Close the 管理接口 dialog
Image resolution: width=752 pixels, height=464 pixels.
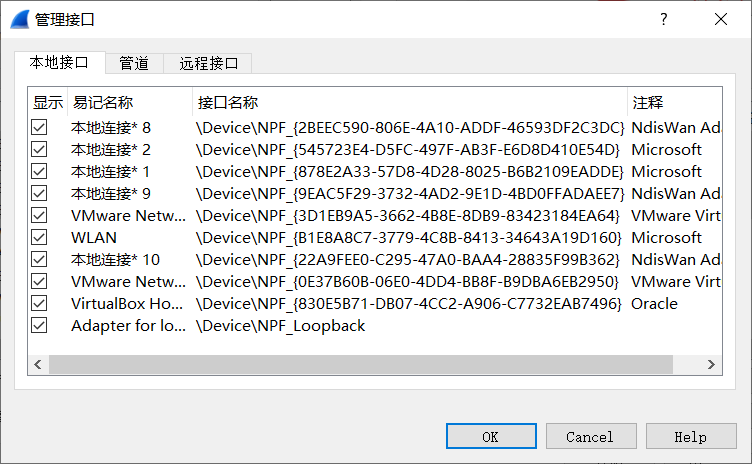click(721, 19)
